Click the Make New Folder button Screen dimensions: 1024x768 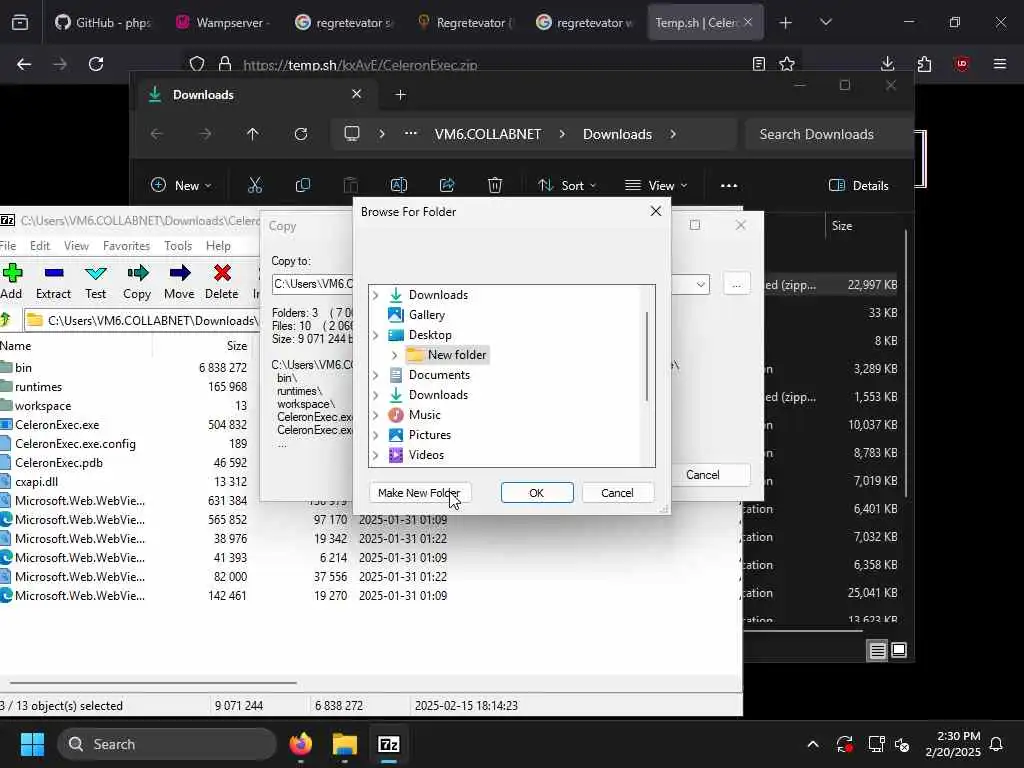419,492
